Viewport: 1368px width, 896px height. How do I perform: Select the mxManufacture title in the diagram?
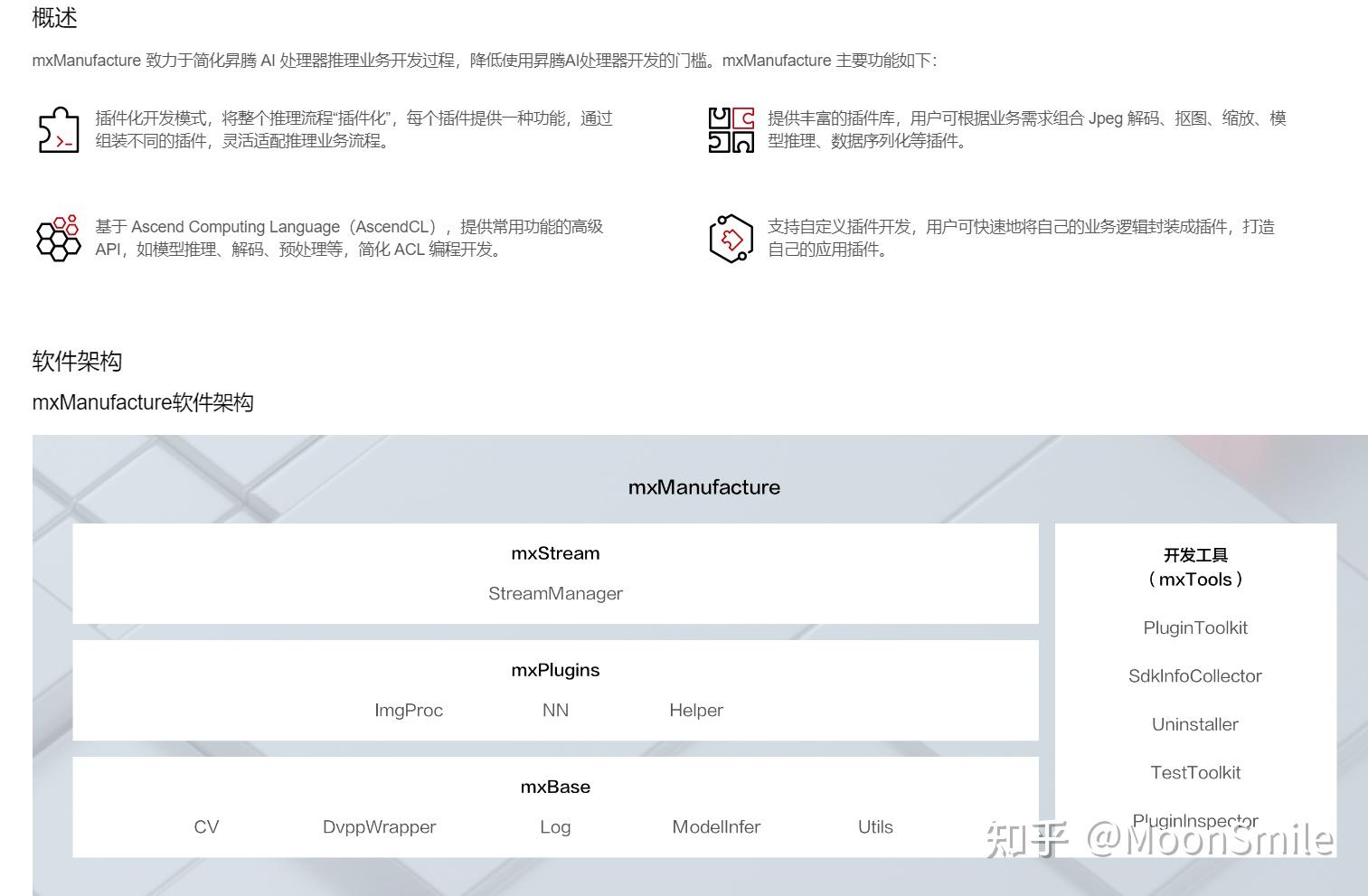point(704,486)
